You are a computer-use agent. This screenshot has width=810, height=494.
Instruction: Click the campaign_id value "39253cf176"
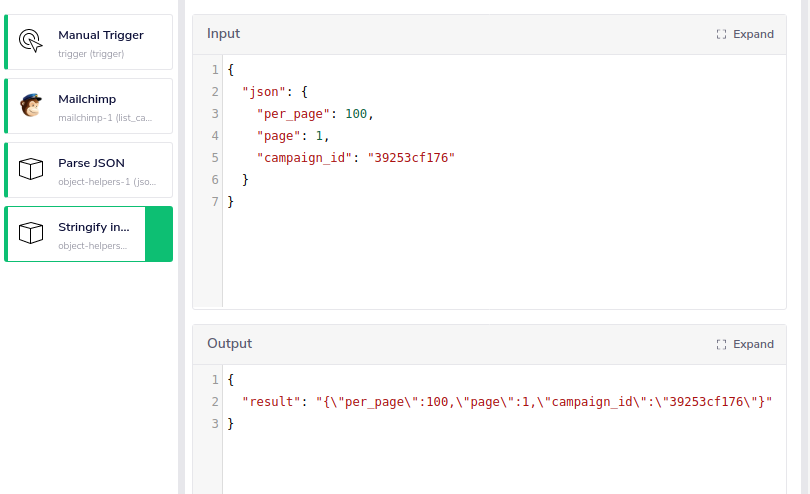pos(411,158)
